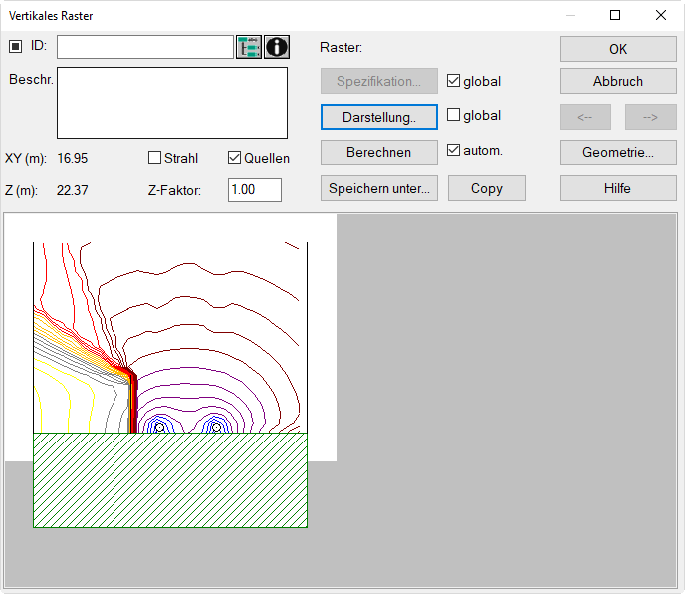Close the Vertikales Raster window
The height and width of the screenshot is (594, 685).
pyautogui.click(x=661, y=15)
